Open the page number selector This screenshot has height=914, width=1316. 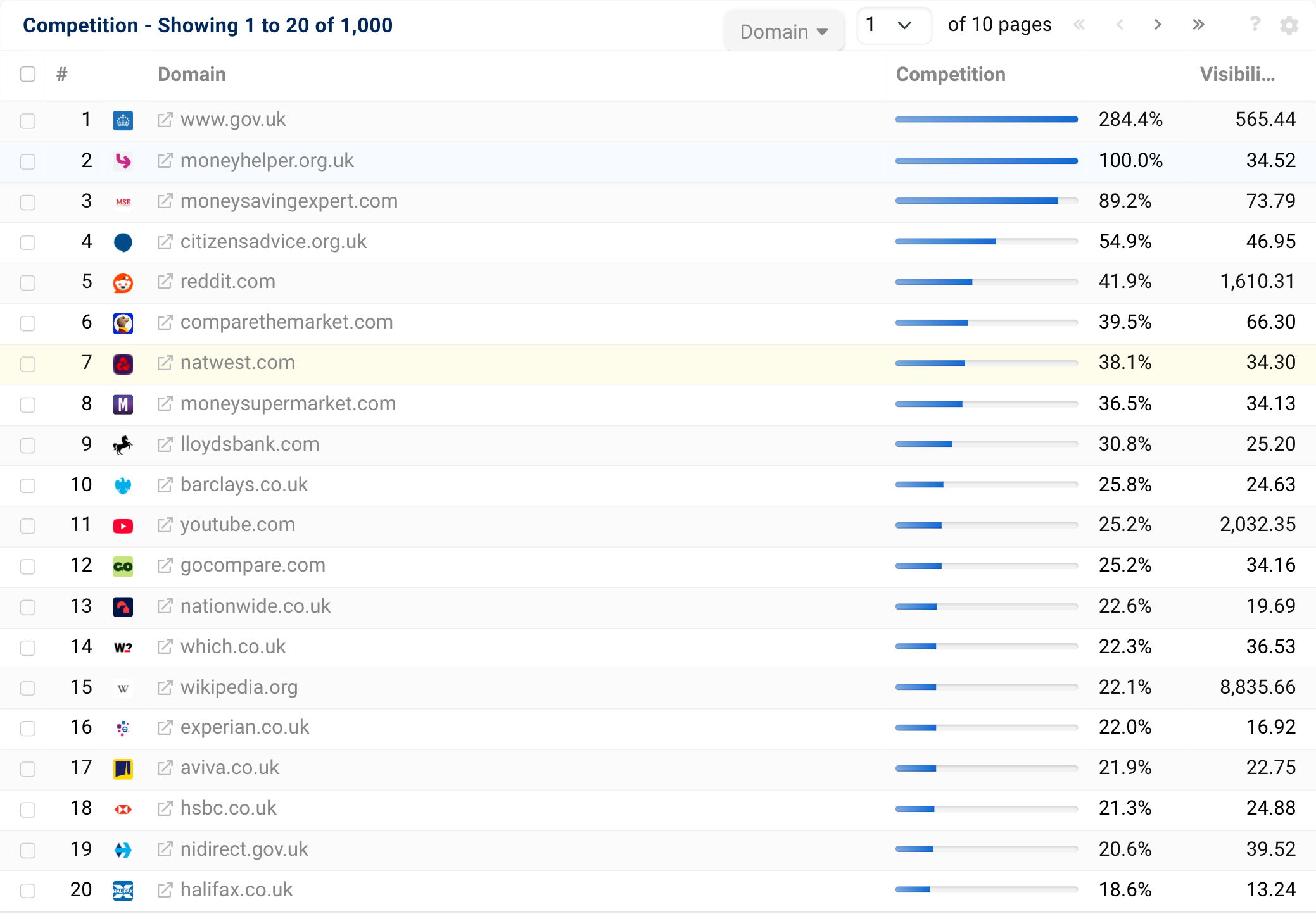(894, 25)
